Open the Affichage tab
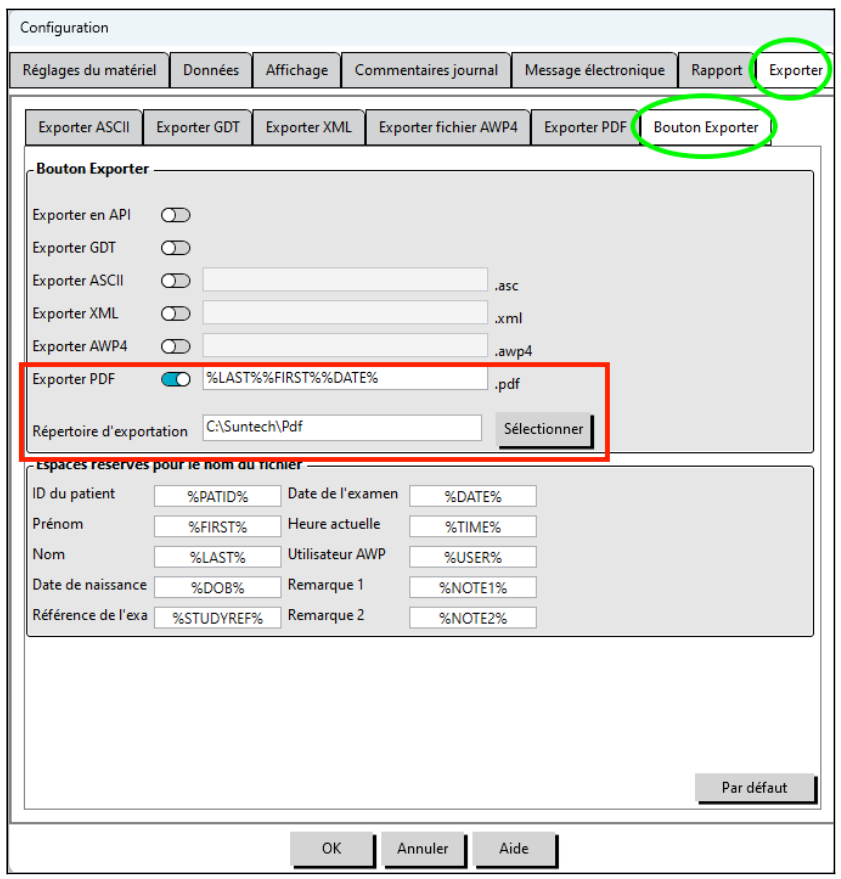The width and height of the screenshot is (841, 879). (x=296, y=70)
